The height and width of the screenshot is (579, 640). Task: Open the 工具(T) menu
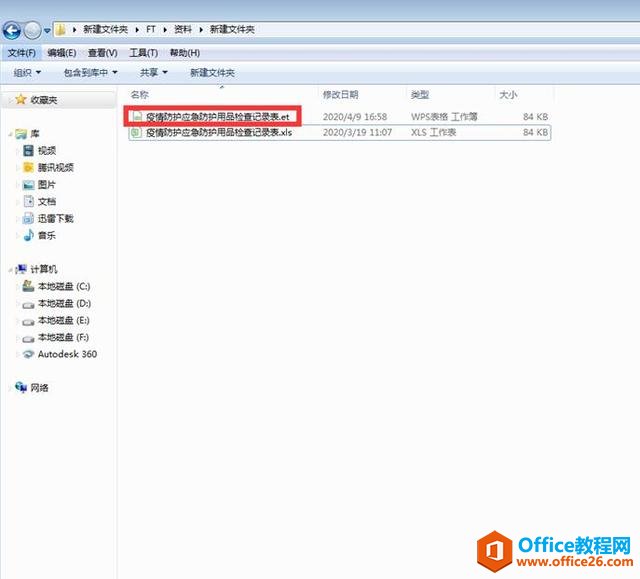(143, 53)
